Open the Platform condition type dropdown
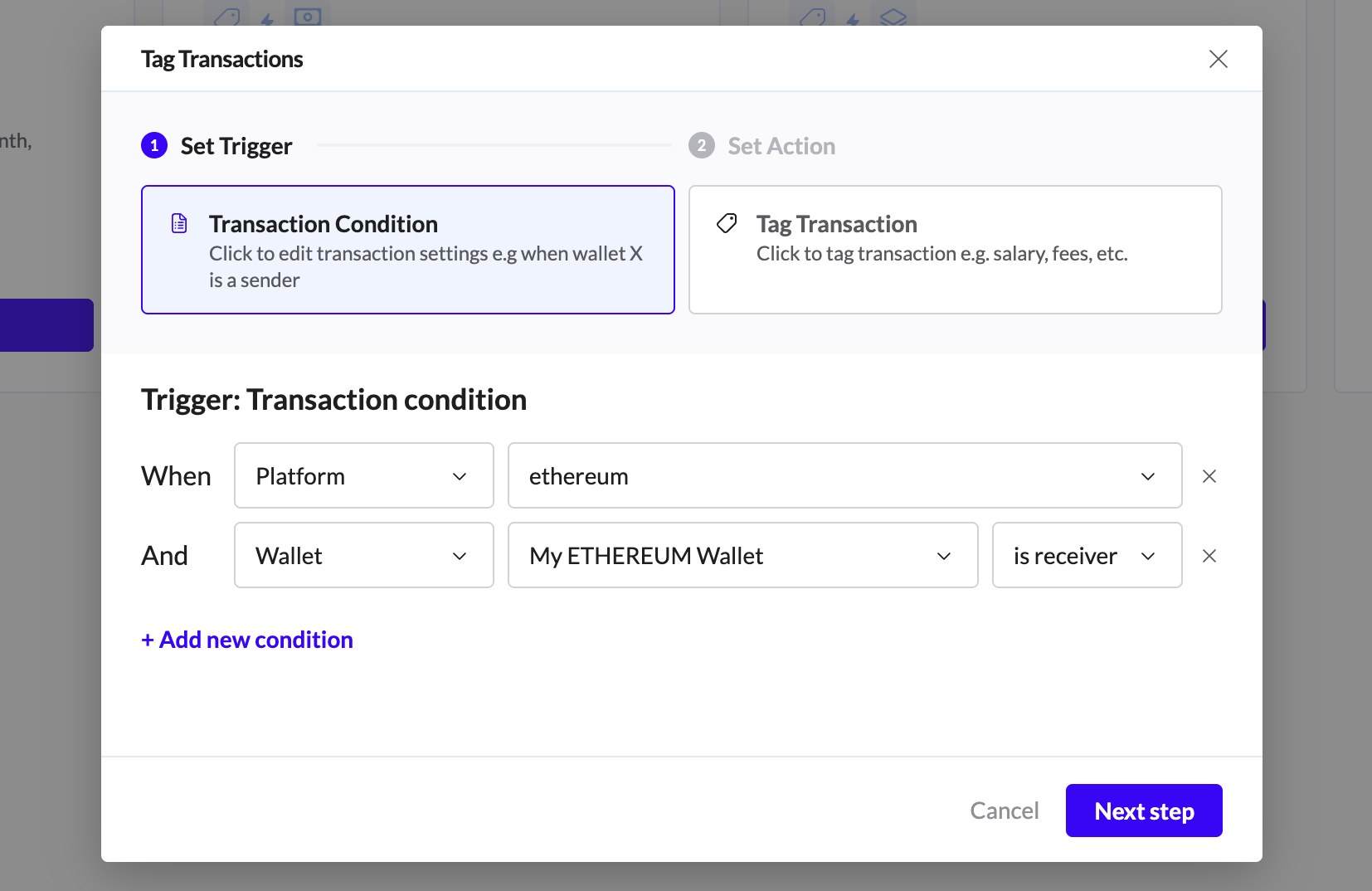 coord(363,475)
